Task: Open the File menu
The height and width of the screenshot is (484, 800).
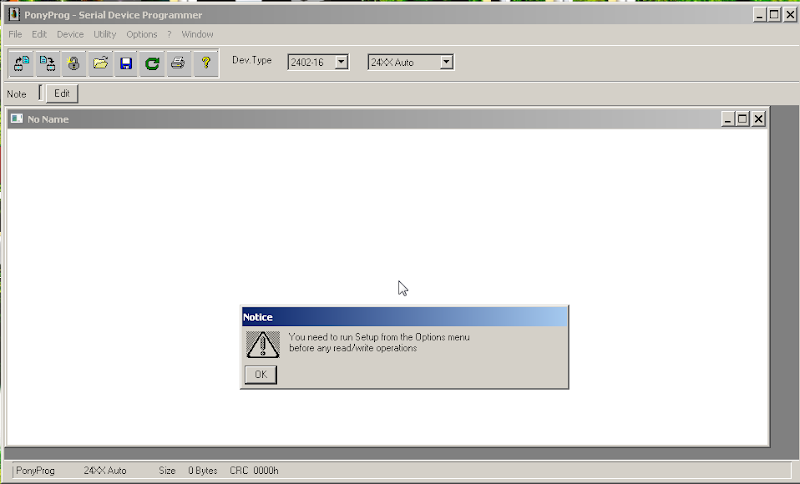Action: click(x=15, y=34)
